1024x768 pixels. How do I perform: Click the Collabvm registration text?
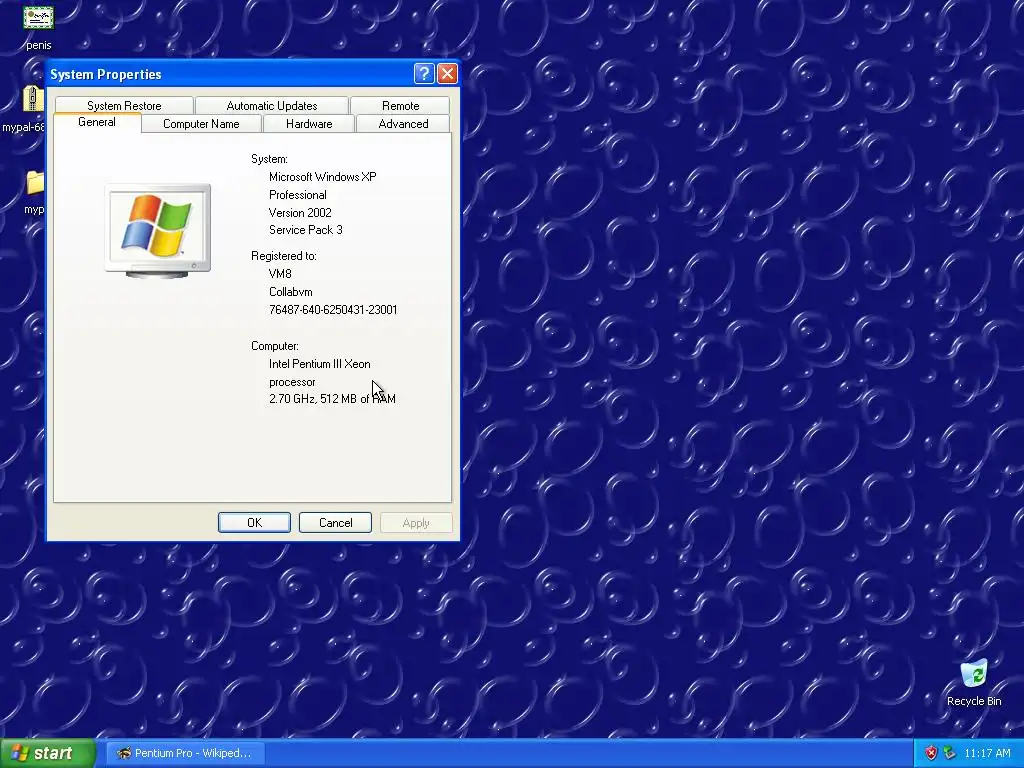(291, 292)
